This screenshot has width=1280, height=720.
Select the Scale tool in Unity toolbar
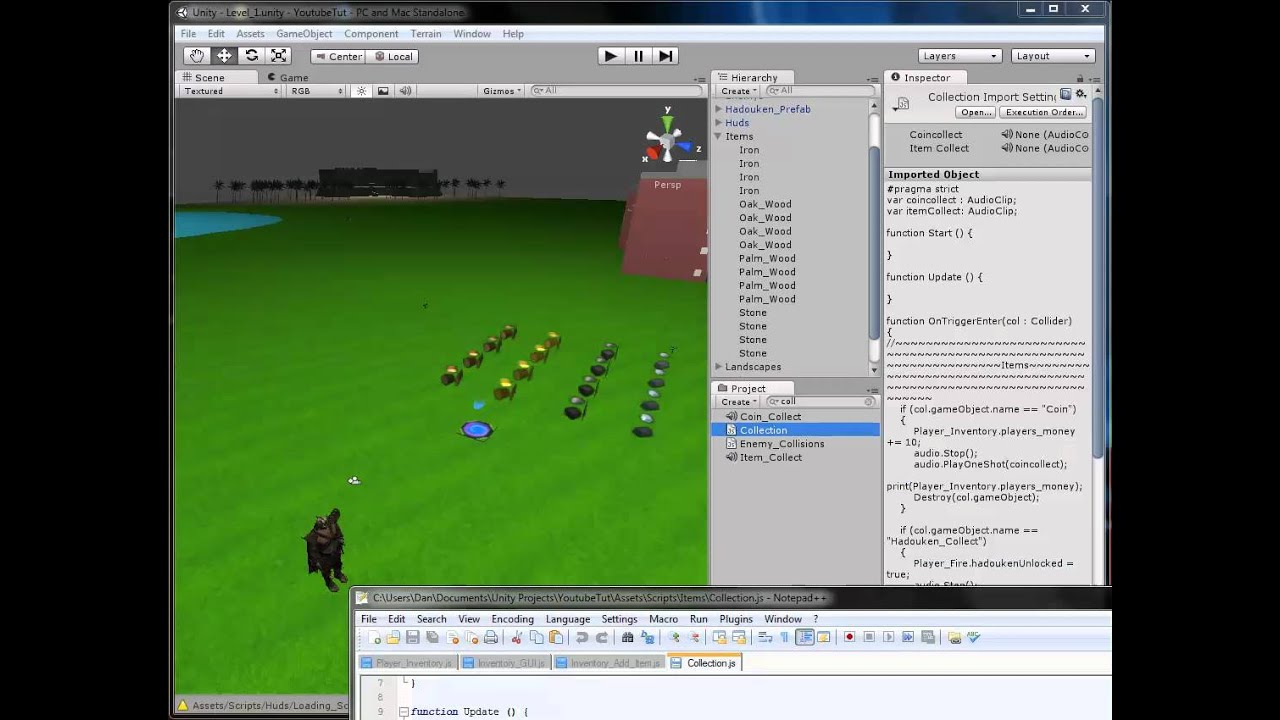click(x=278, y=56)
